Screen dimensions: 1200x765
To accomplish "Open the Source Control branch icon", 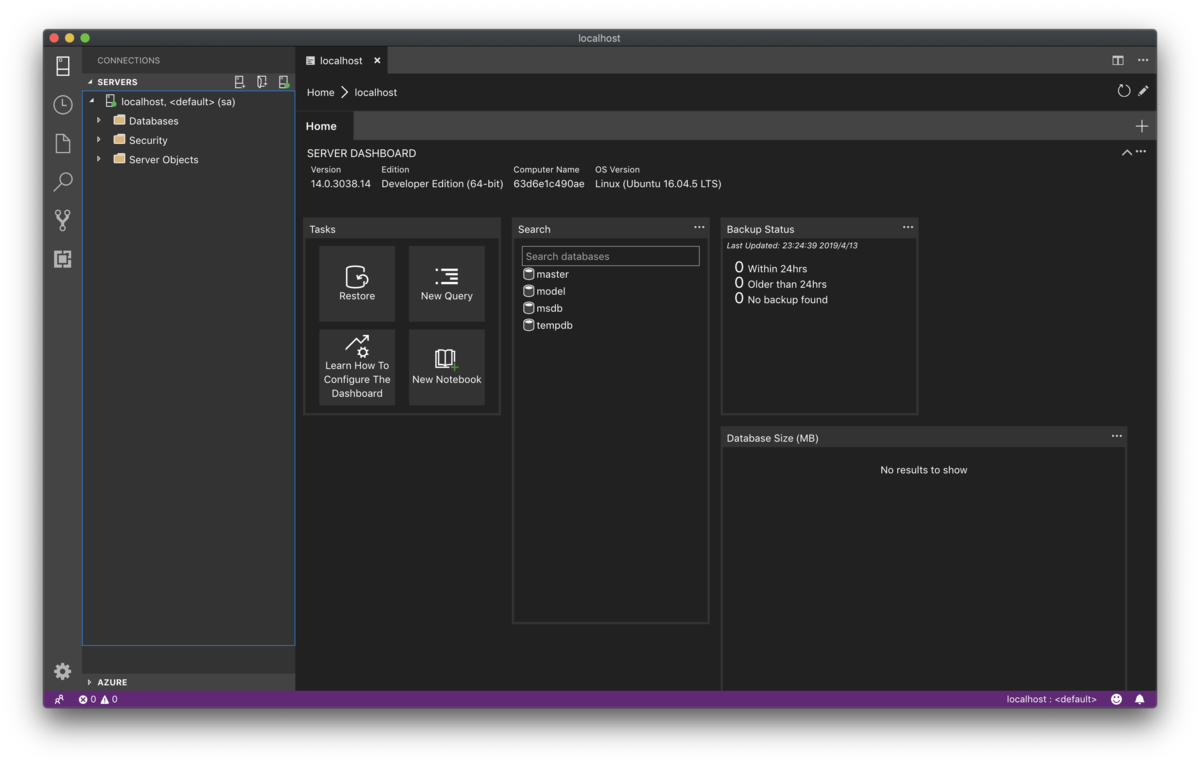I will [63, 220].
